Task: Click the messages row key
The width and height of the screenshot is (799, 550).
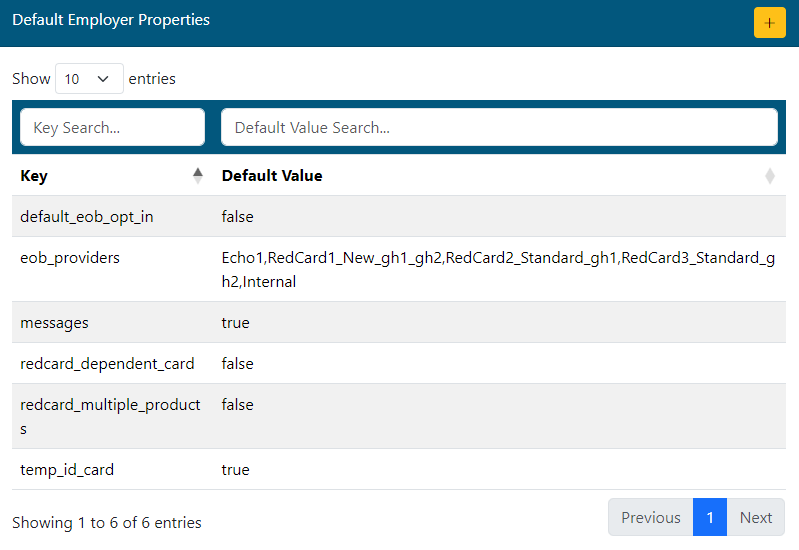Action: coord(54,323)
